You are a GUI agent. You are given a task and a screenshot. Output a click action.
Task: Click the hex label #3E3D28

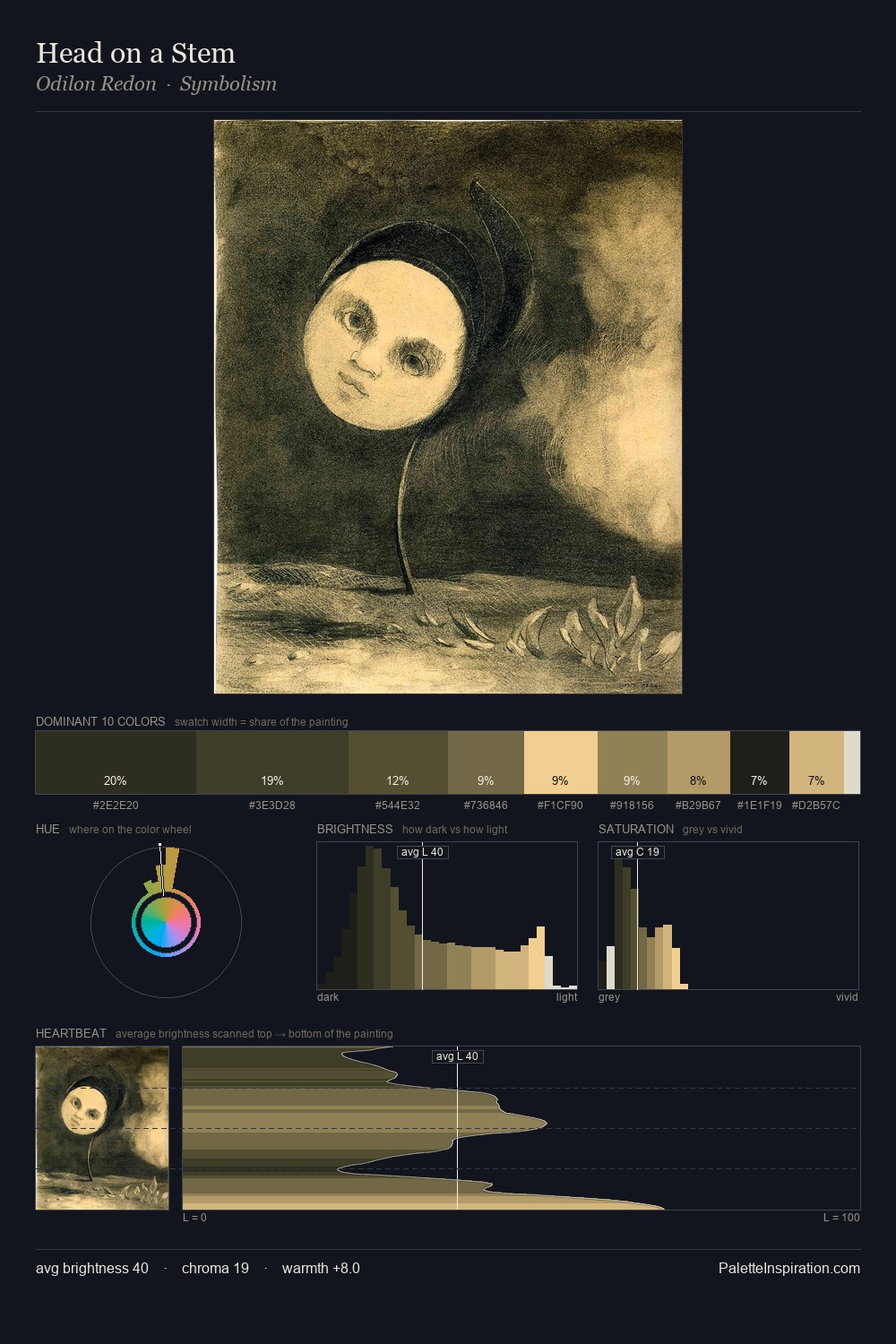tap(272, 806)
